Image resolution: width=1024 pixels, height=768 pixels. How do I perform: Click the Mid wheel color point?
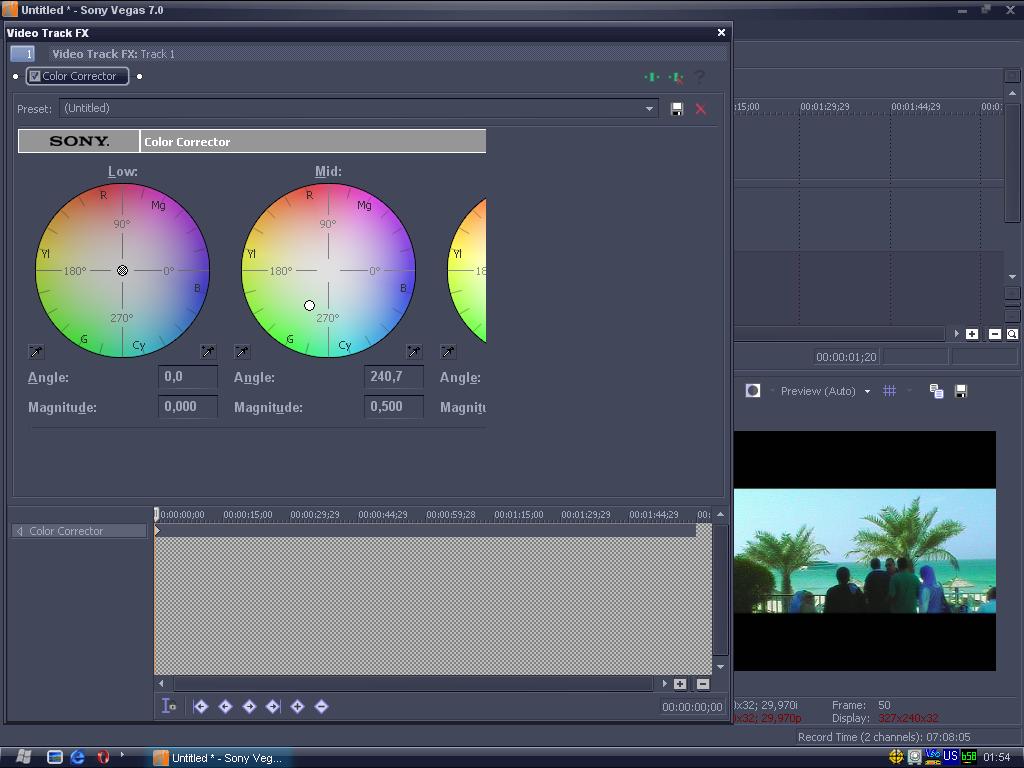pos(310,305)
